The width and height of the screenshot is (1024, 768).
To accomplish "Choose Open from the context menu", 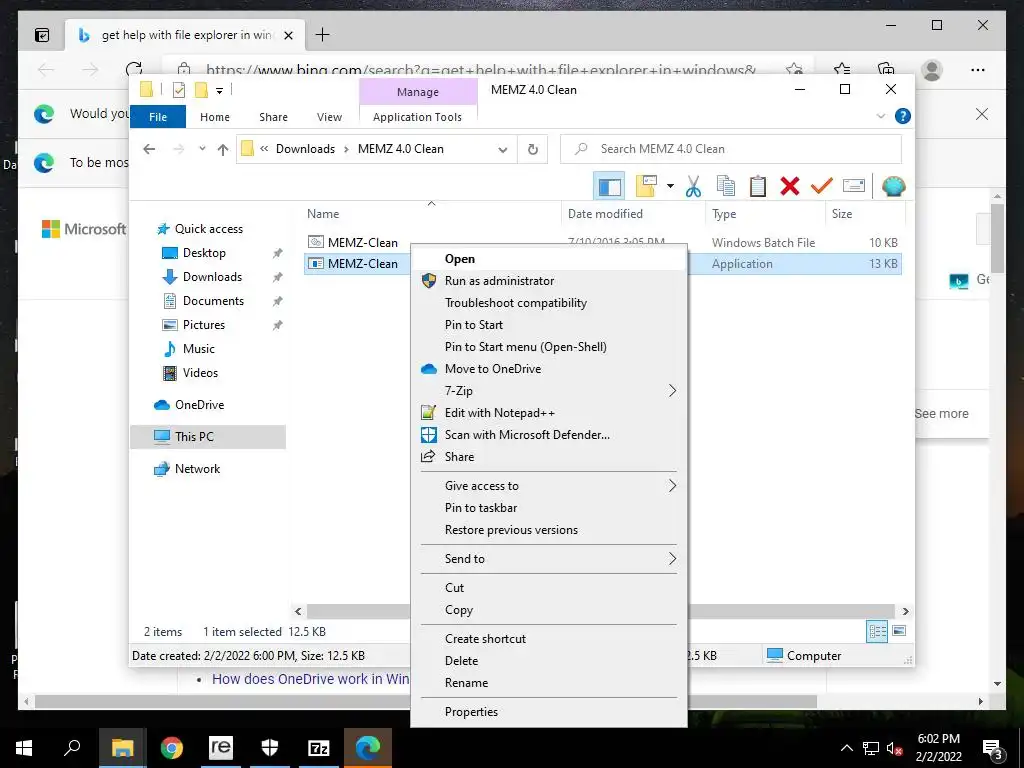I will coord(549,259).
